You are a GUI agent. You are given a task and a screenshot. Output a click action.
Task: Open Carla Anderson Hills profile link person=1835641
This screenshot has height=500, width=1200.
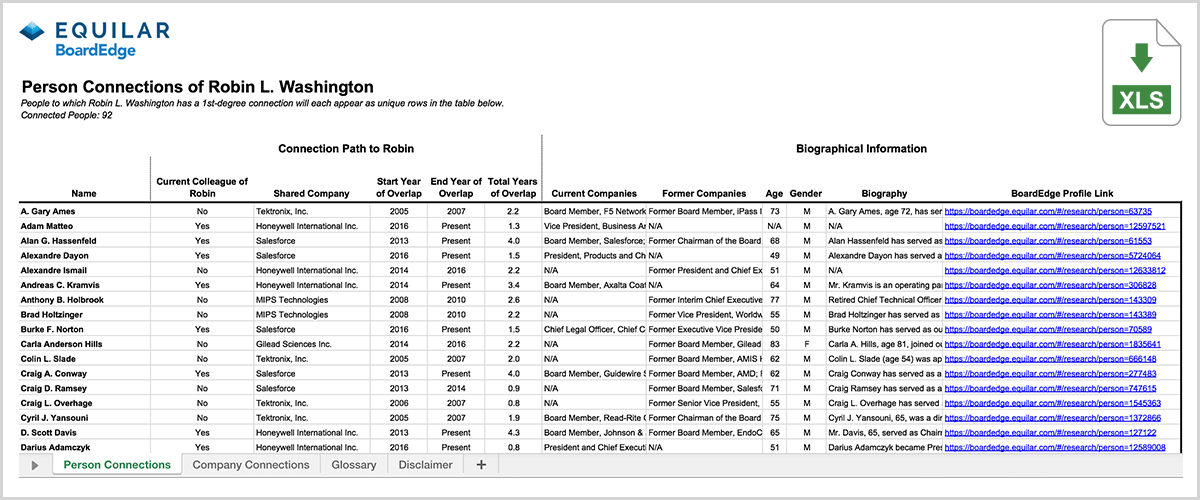tap(1053, 344)
